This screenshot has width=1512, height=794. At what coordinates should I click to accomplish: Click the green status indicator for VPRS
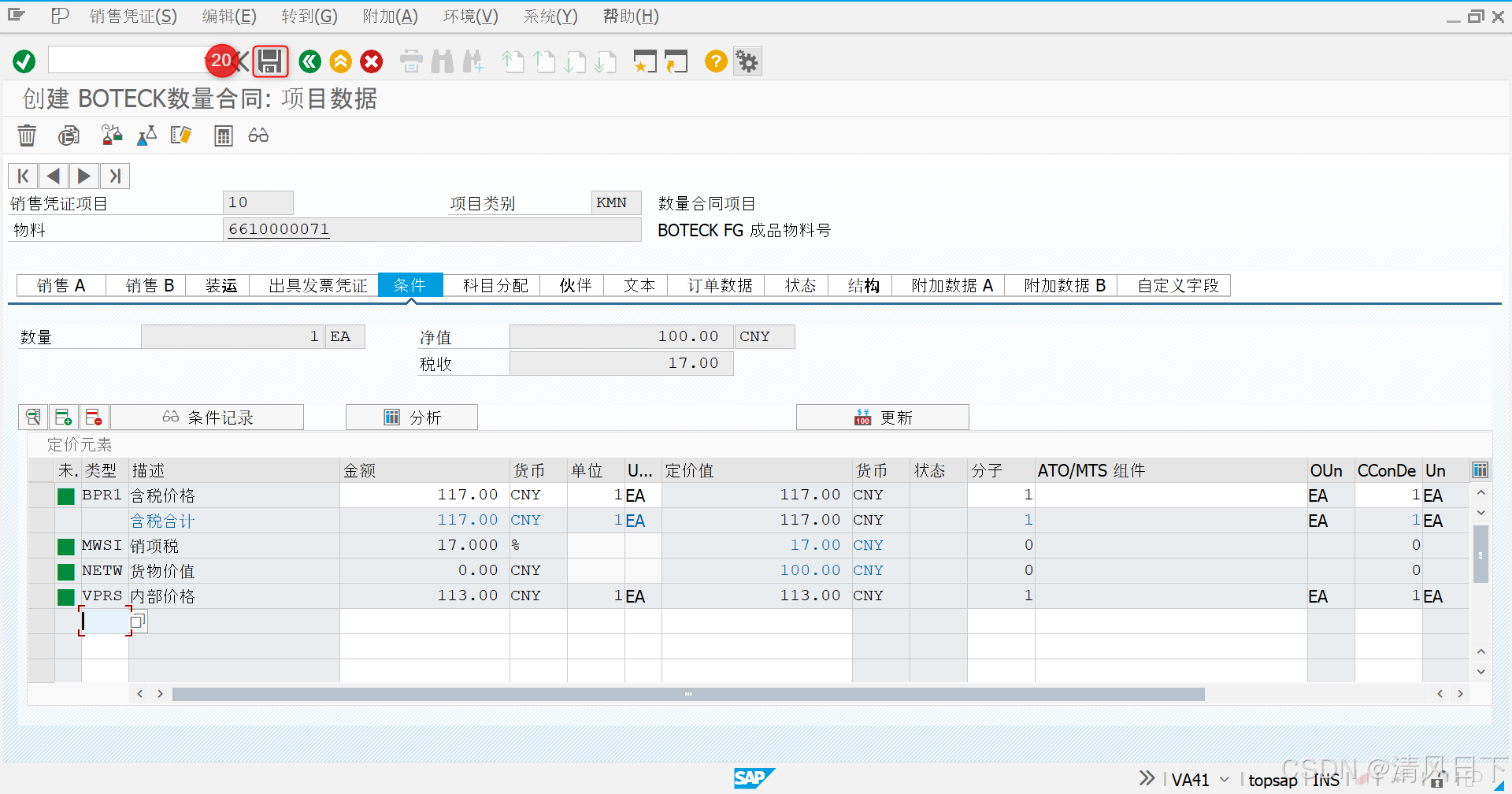click(x=66, y=595)
